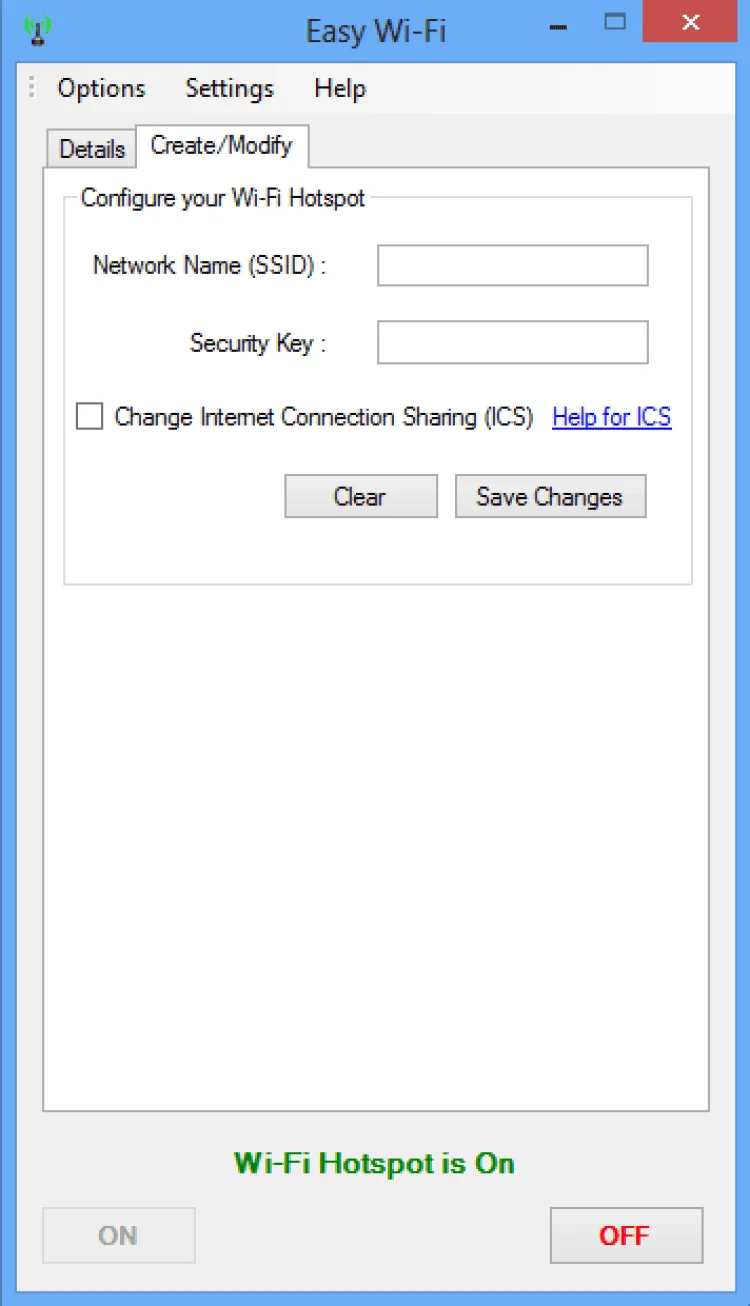The image size is (750, 1306).
Task: Click the greyed-out ON button
Action: pos(118,1235)
